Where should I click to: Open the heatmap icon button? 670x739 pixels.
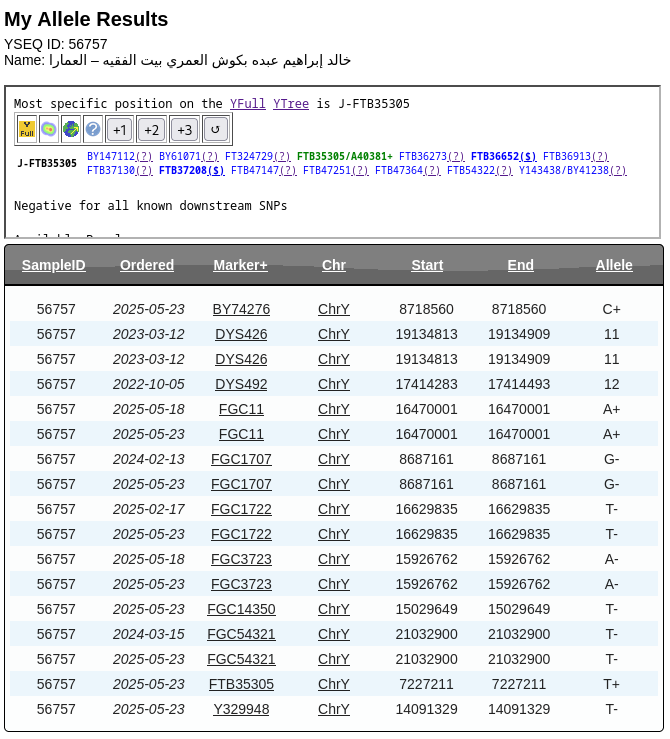(49, 129)
